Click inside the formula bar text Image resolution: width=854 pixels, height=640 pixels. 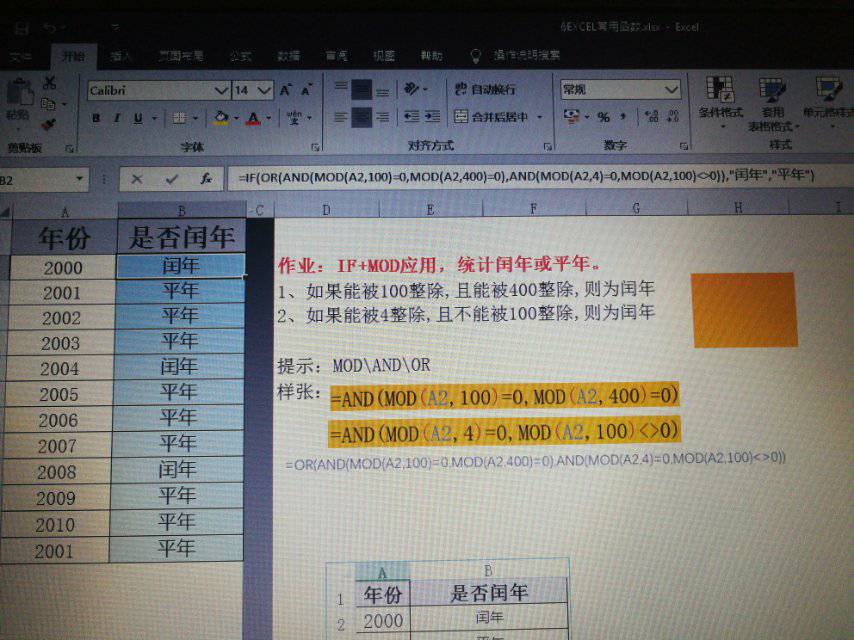(x=526, y=176)
